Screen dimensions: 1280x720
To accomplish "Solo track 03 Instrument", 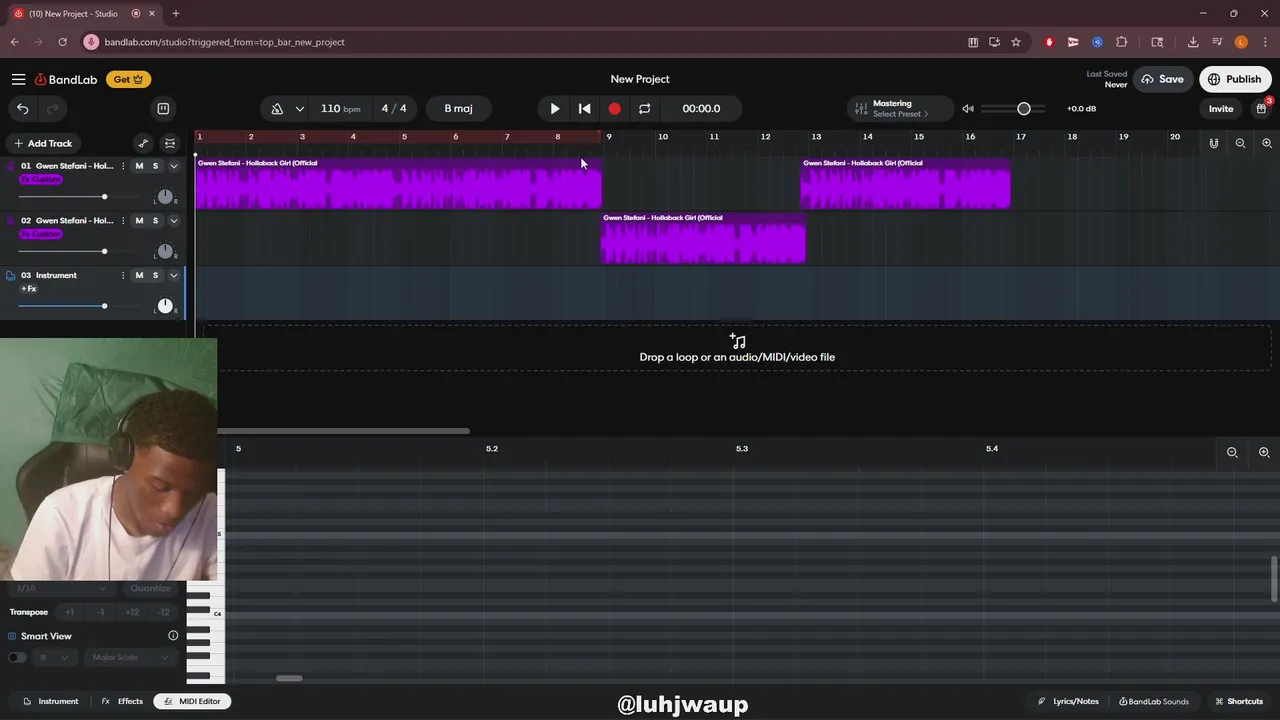I will click(x=155, y=275).
